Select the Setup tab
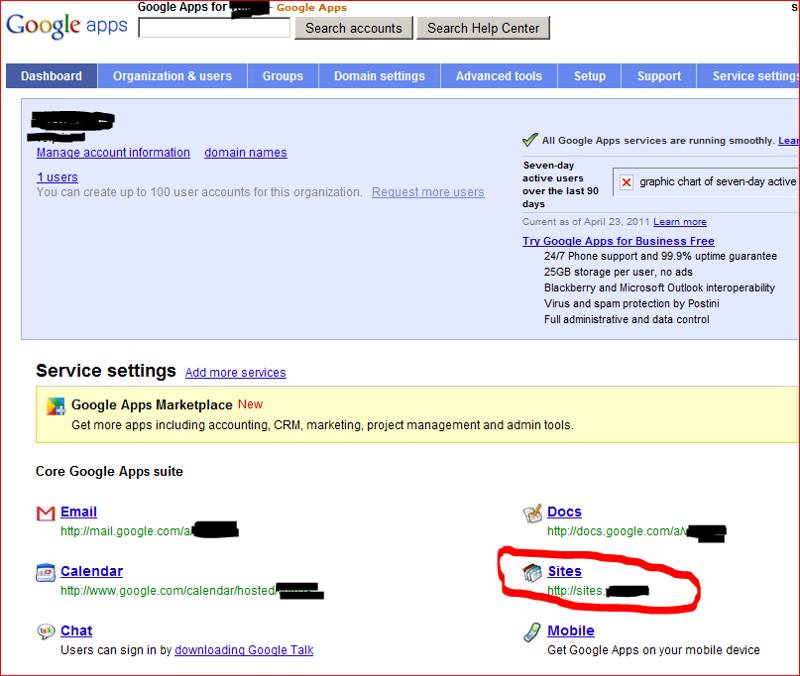The width and height of the screenshot is (800, 676). click(x=590, y=76)
